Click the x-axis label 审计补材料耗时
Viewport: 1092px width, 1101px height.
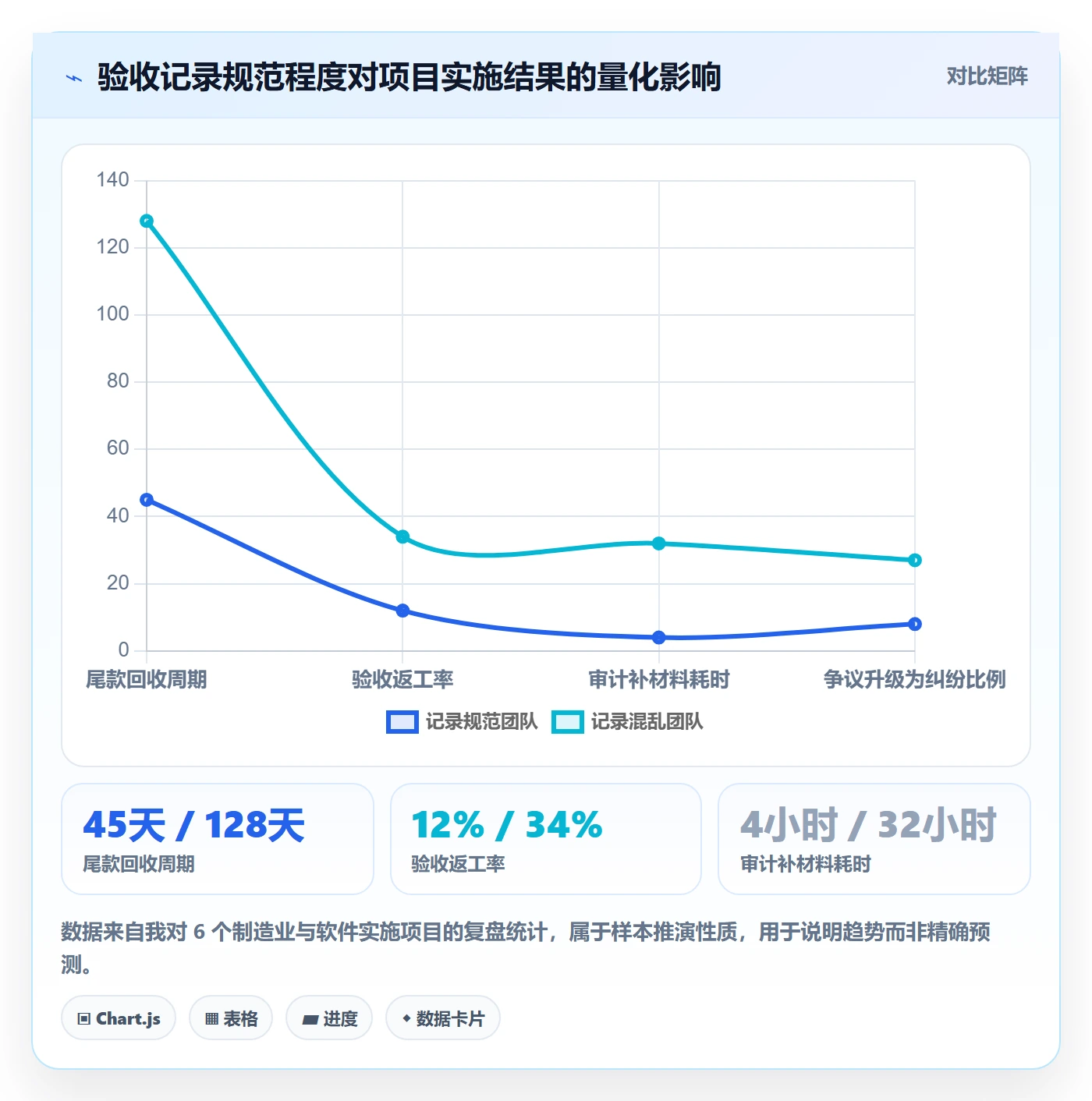(659, 680)
